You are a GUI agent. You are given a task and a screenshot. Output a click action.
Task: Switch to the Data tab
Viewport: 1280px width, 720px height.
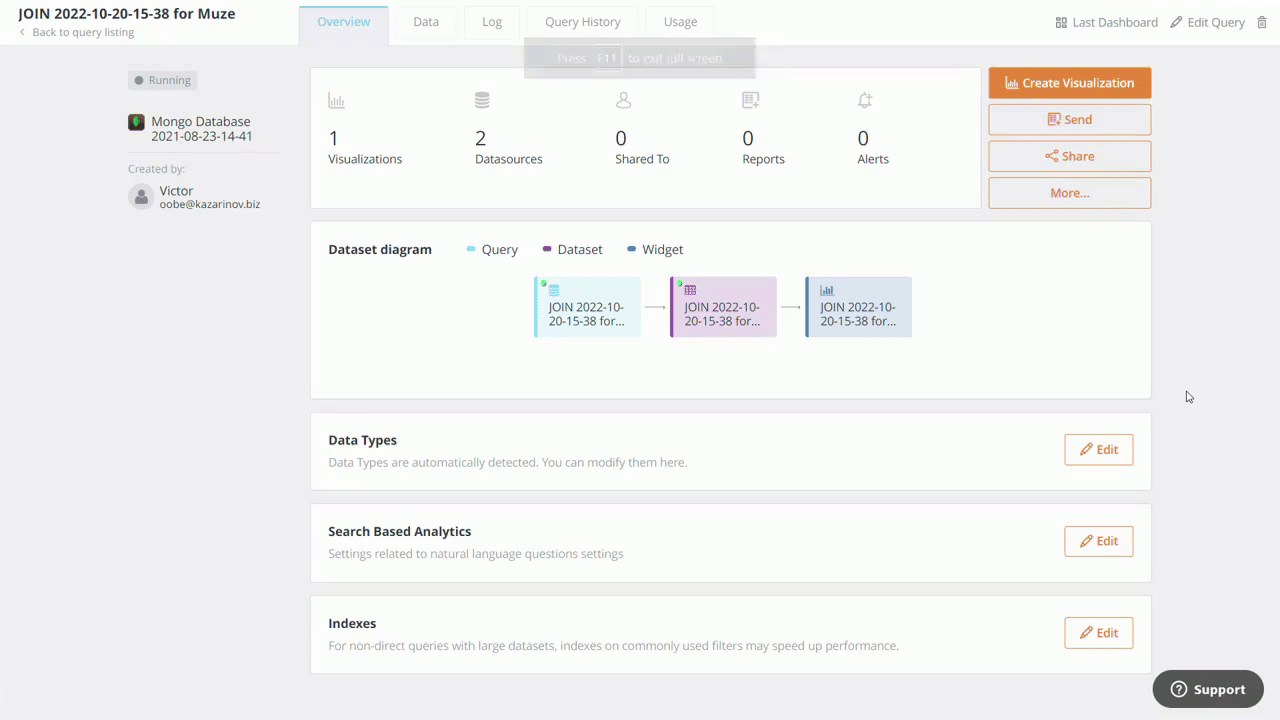click(426, 22)
